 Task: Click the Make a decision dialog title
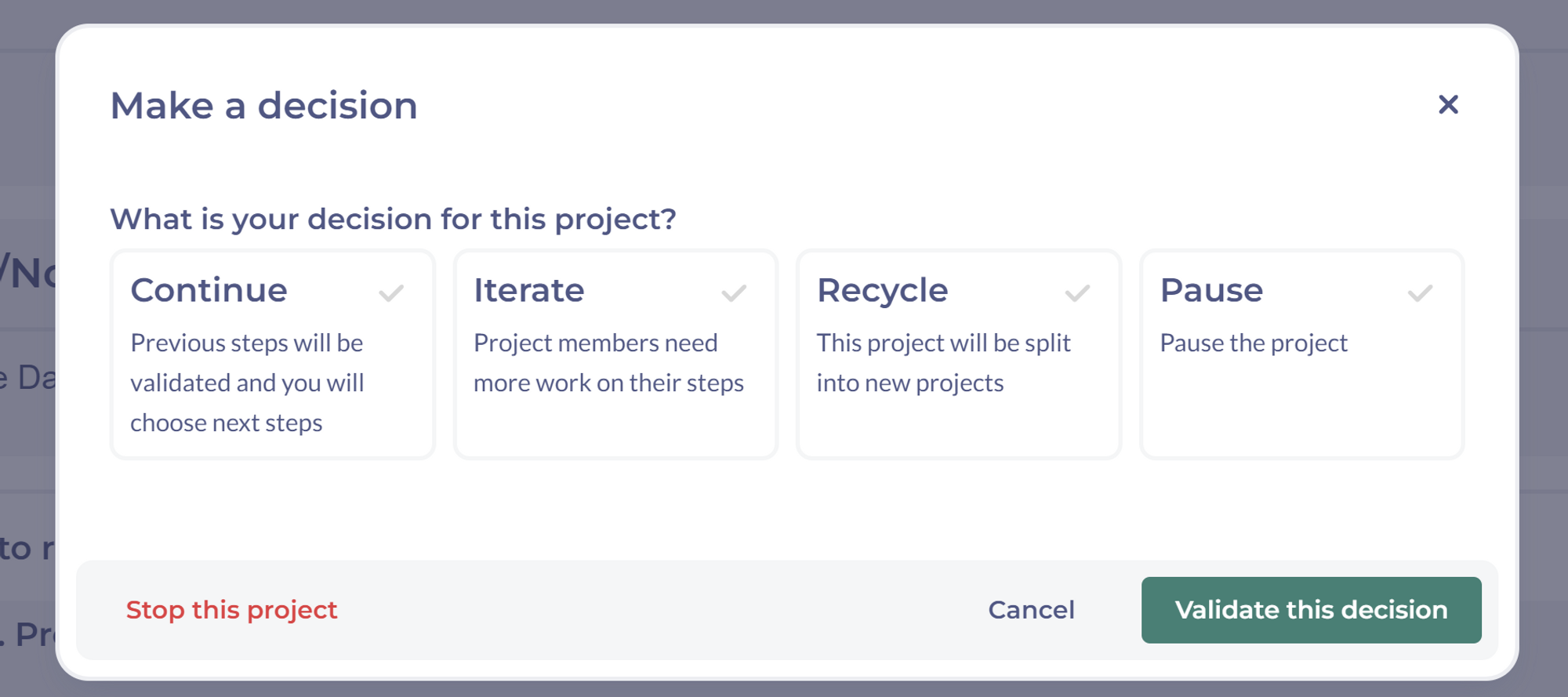point(263,105)
